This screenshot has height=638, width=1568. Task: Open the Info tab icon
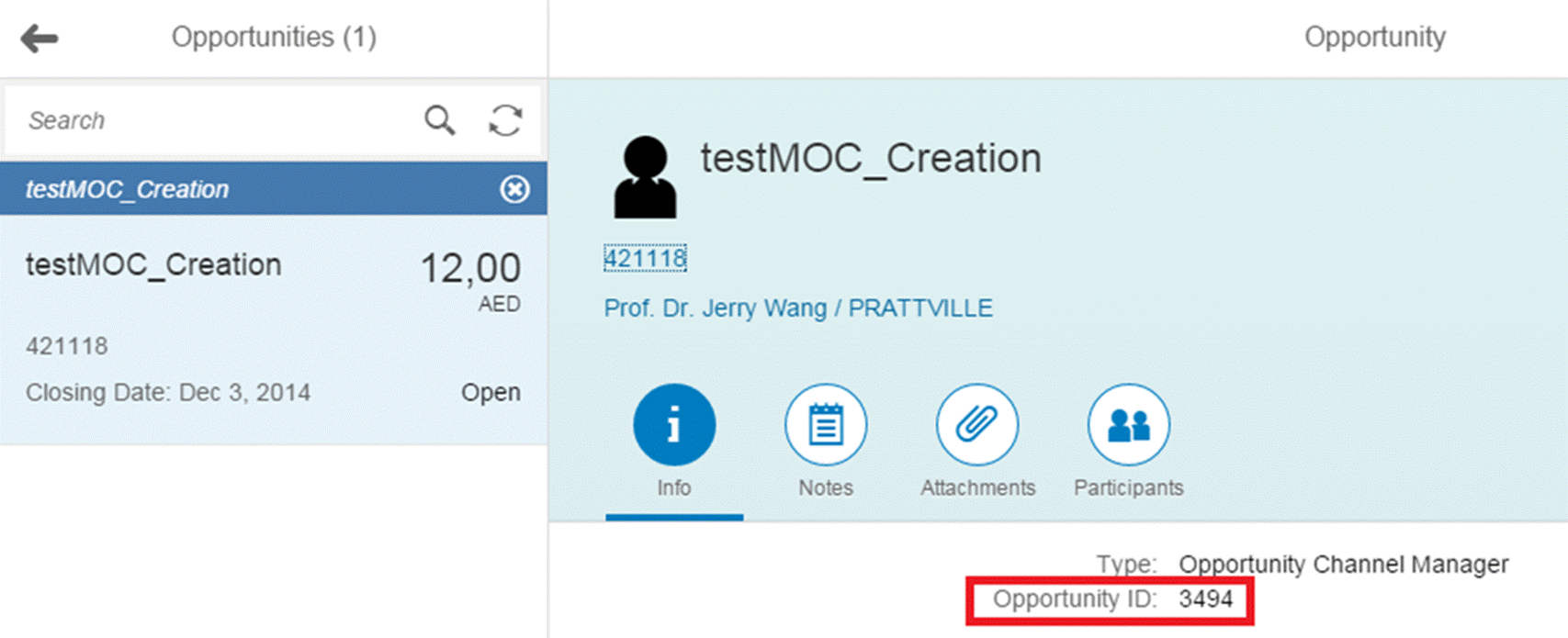[x=674, y=425]
